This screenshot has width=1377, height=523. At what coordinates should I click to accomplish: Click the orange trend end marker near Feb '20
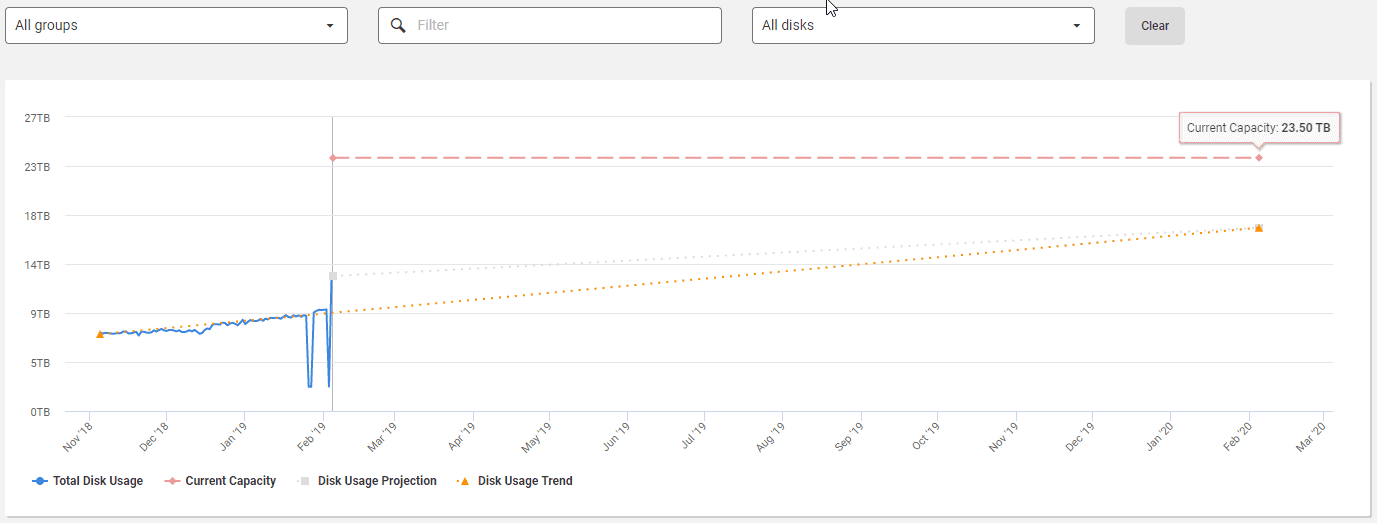point(1258,228)
